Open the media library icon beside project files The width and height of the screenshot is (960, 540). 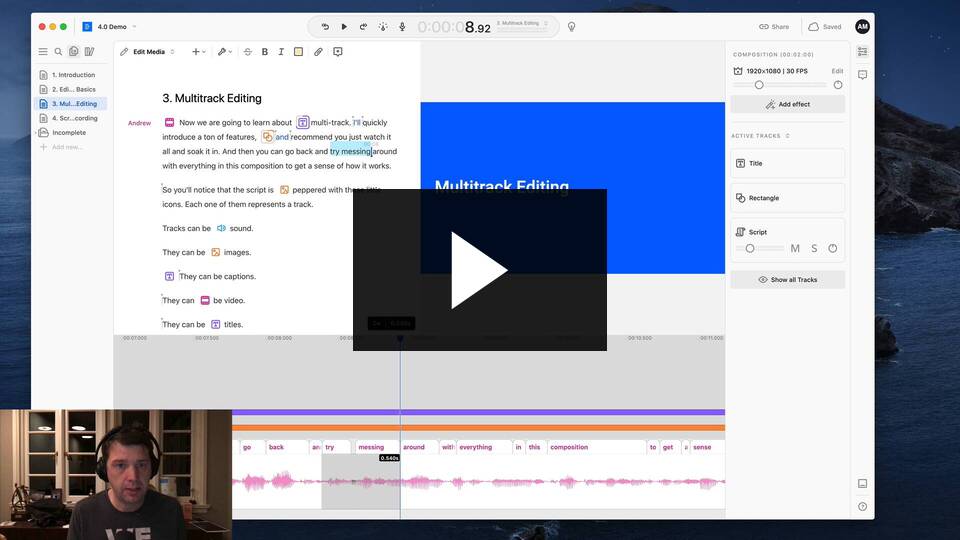(x=89, y=52)
